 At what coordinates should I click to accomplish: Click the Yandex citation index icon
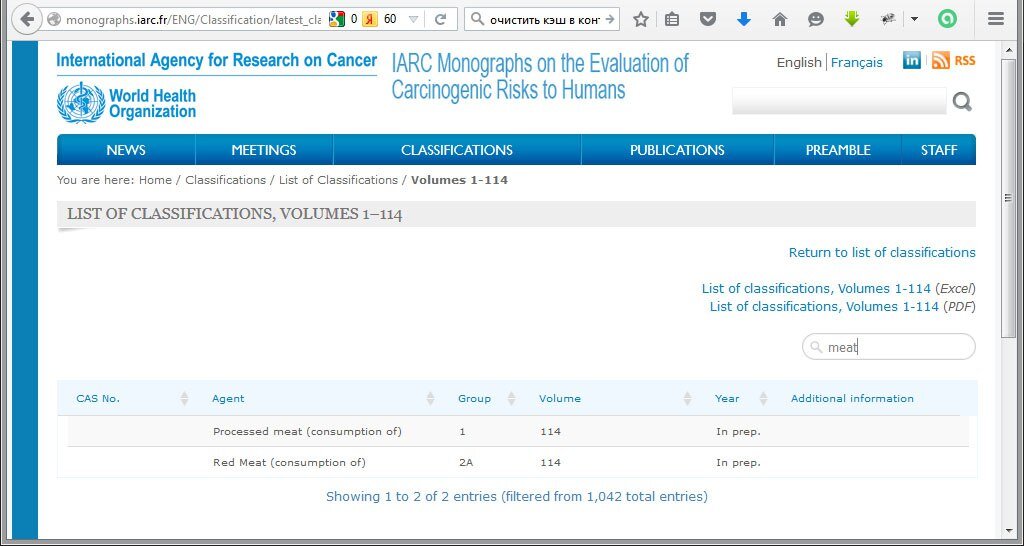point(370,20)
